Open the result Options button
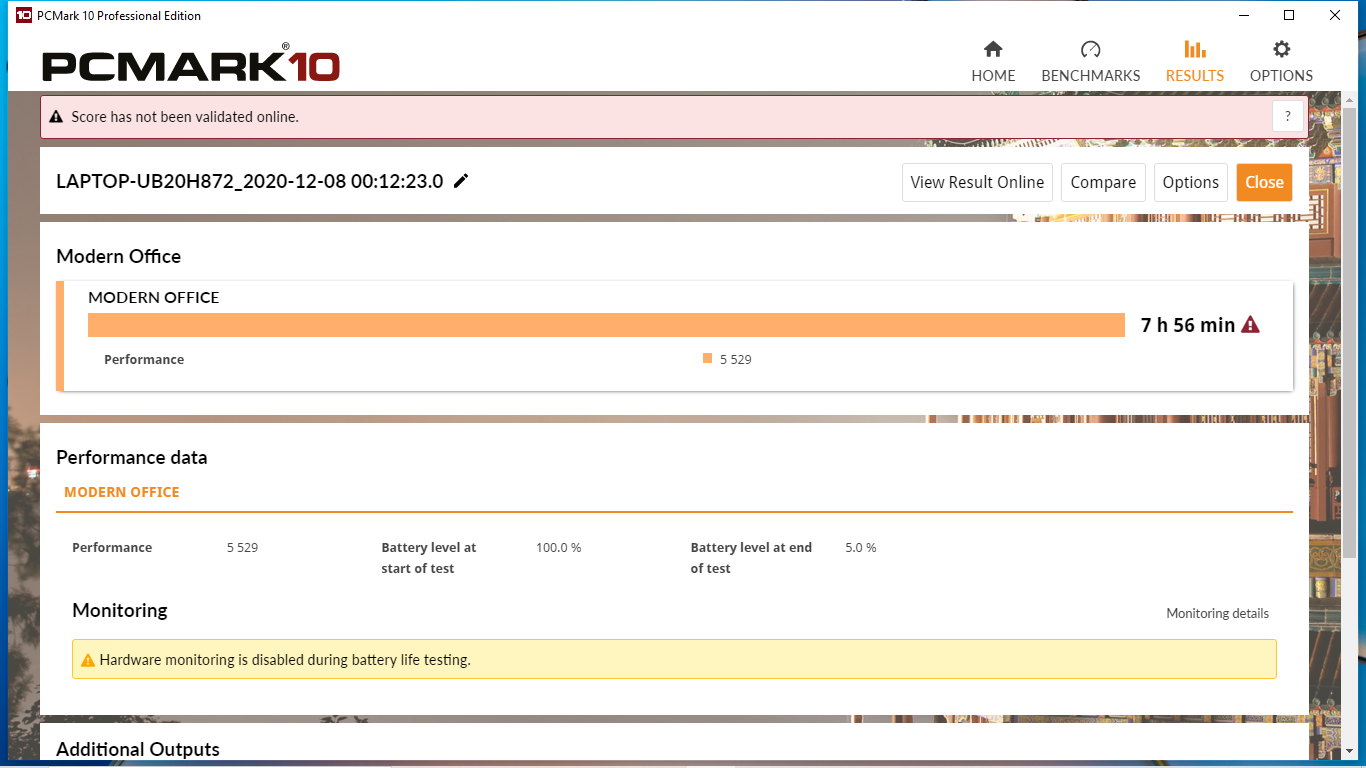 click(x=1190, y=182)
